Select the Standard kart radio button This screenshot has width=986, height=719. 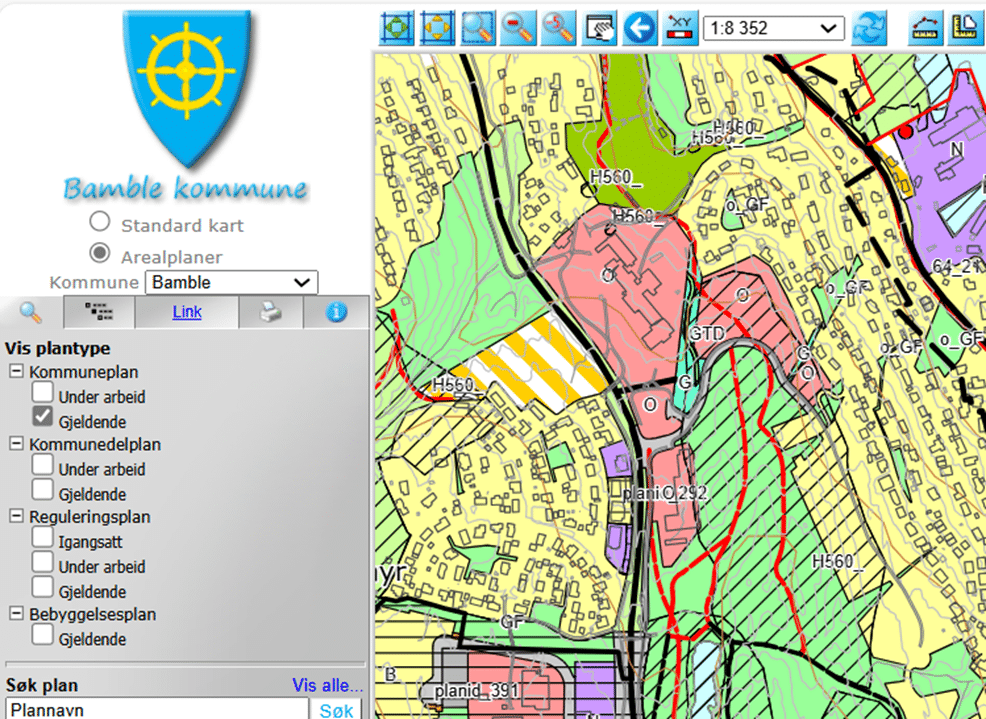[x=100, y=223]
